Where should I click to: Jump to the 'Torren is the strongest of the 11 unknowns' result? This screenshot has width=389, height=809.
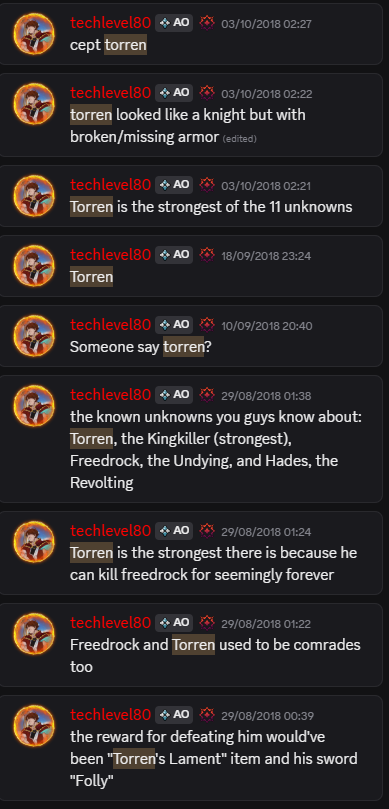coord(191,196)
